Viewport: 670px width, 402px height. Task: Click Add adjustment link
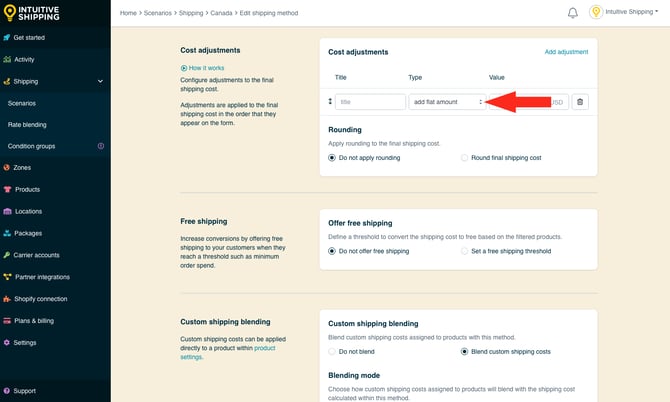tap(566, 52)
